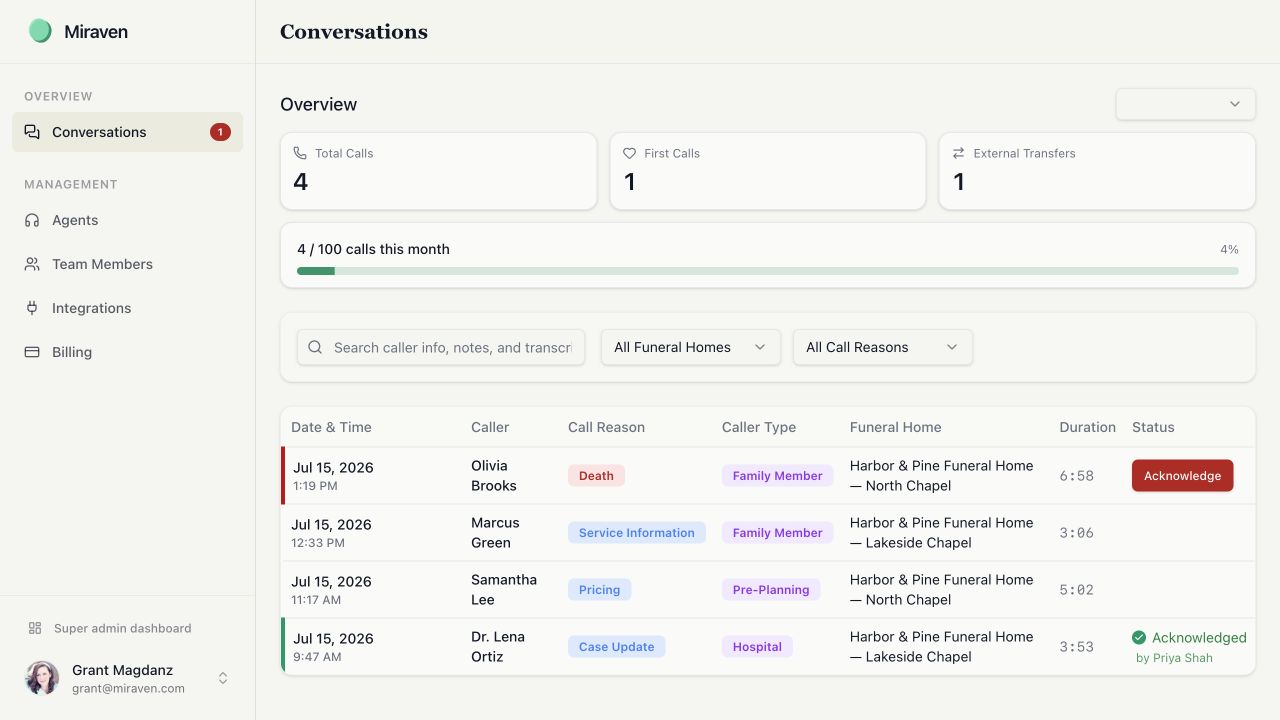Open the call from Olivia Brooks
This screenshot has height=720, width=1280.
pyautogui.click(x=768, y=476)
